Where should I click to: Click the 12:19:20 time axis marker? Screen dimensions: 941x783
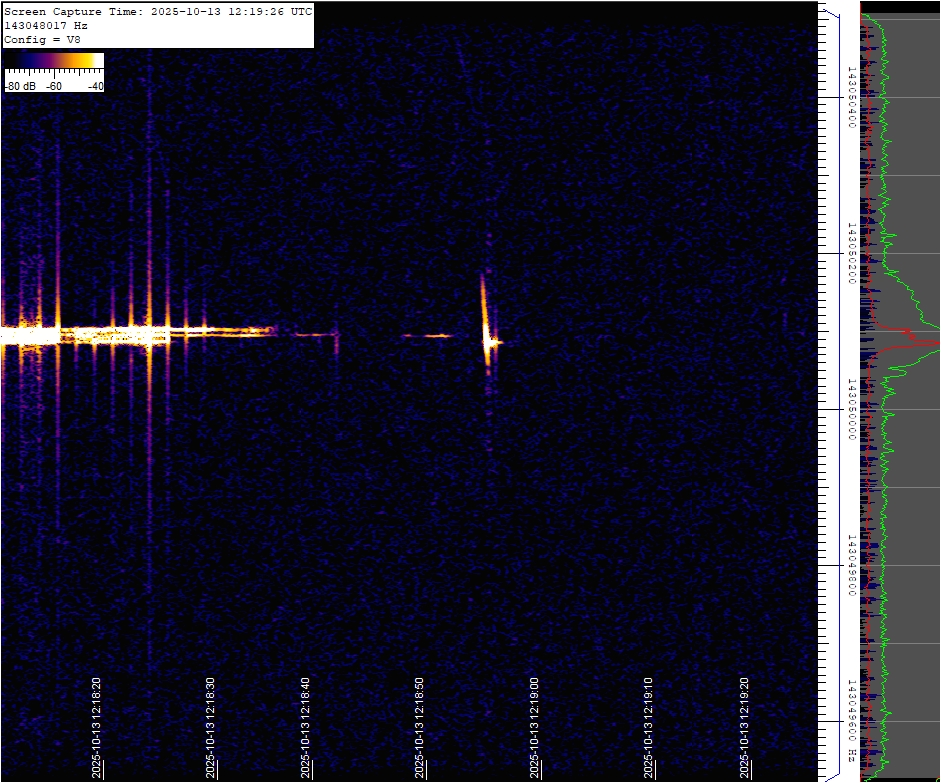tap(745, 727)
